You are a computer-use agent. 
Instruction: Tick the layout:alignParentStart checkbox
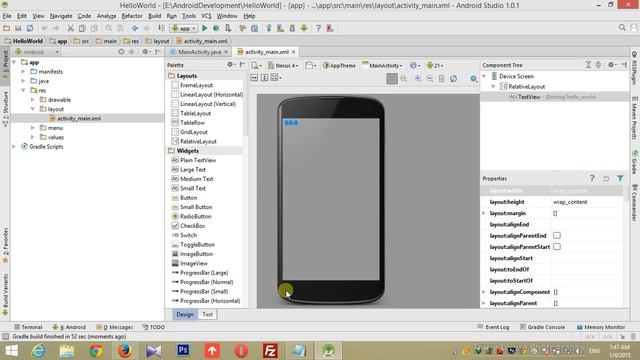(557, 247)
